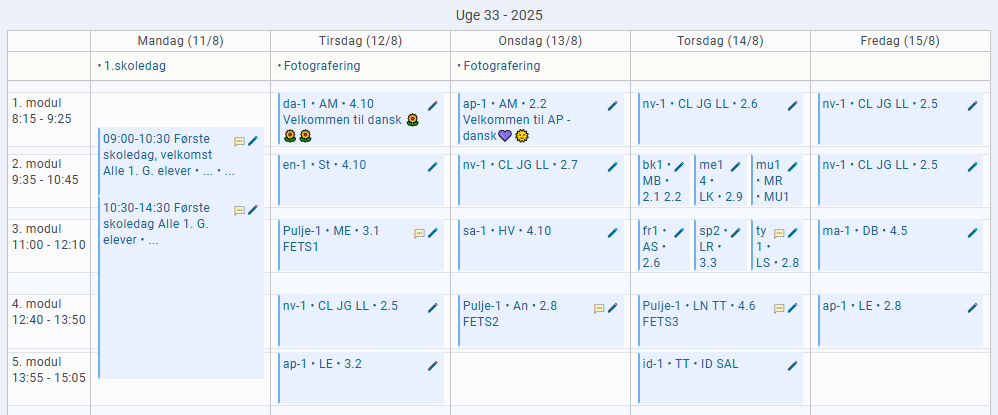
Task: Open the en-1 St 4.10 lesson
Action: point(361,180)
